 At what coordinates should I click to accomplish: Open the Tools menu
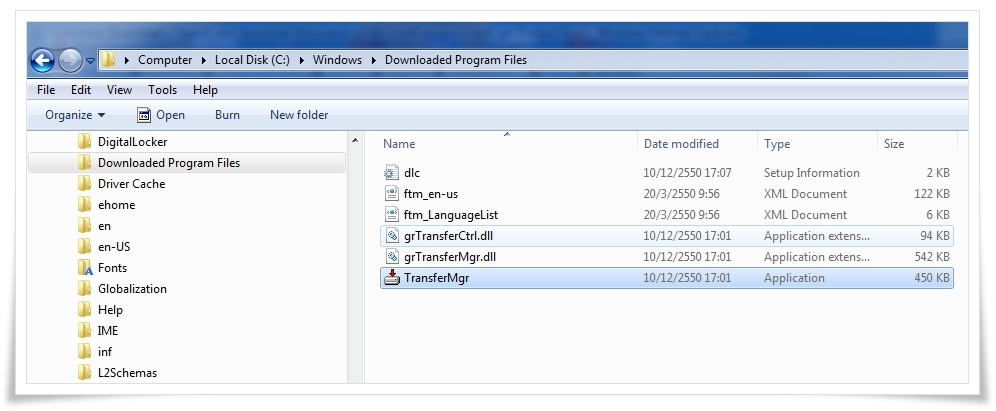tap(163, 90)
